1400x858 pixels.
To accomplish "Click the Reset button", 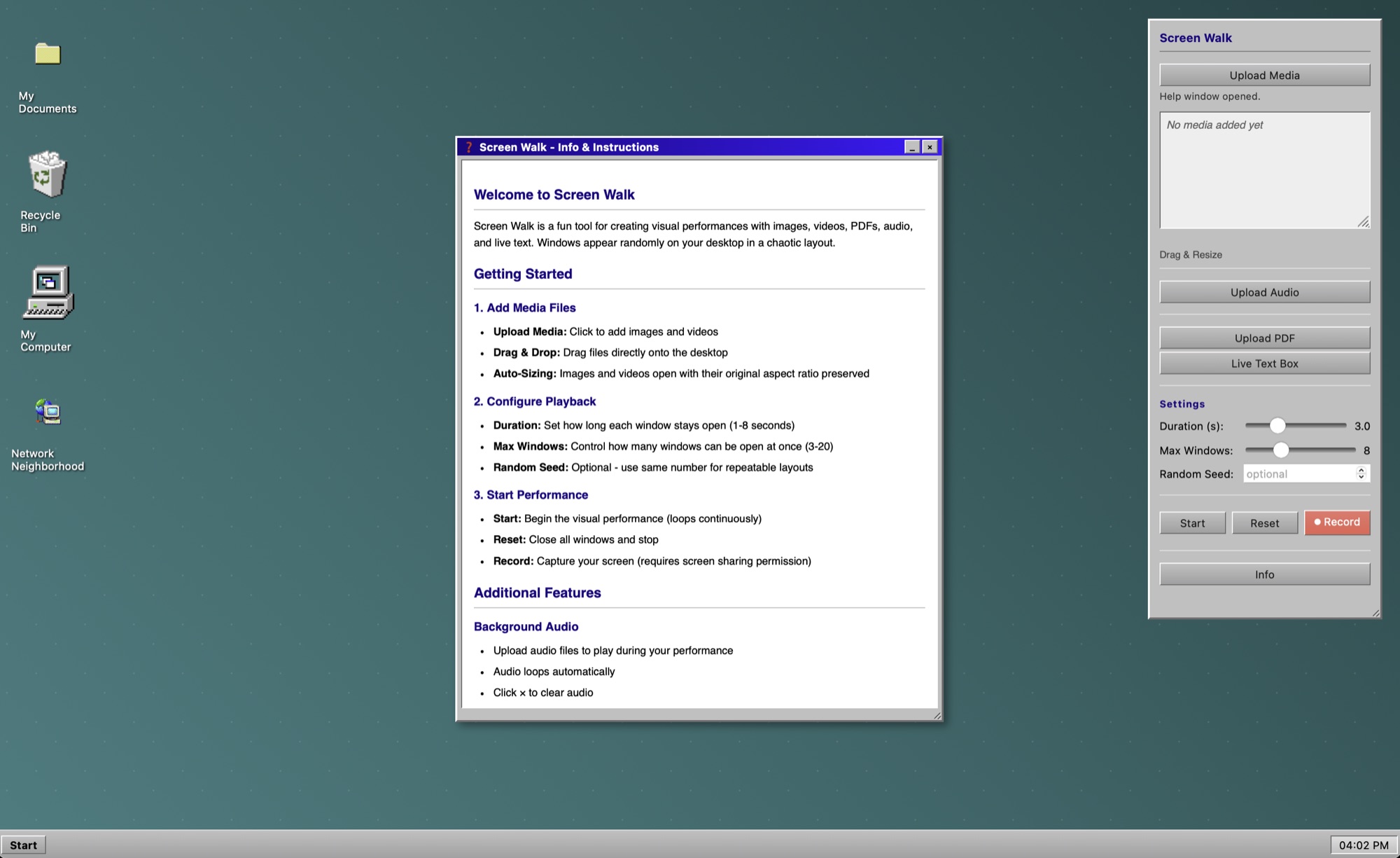I will pyautogui.click(x=1264, y=523).
